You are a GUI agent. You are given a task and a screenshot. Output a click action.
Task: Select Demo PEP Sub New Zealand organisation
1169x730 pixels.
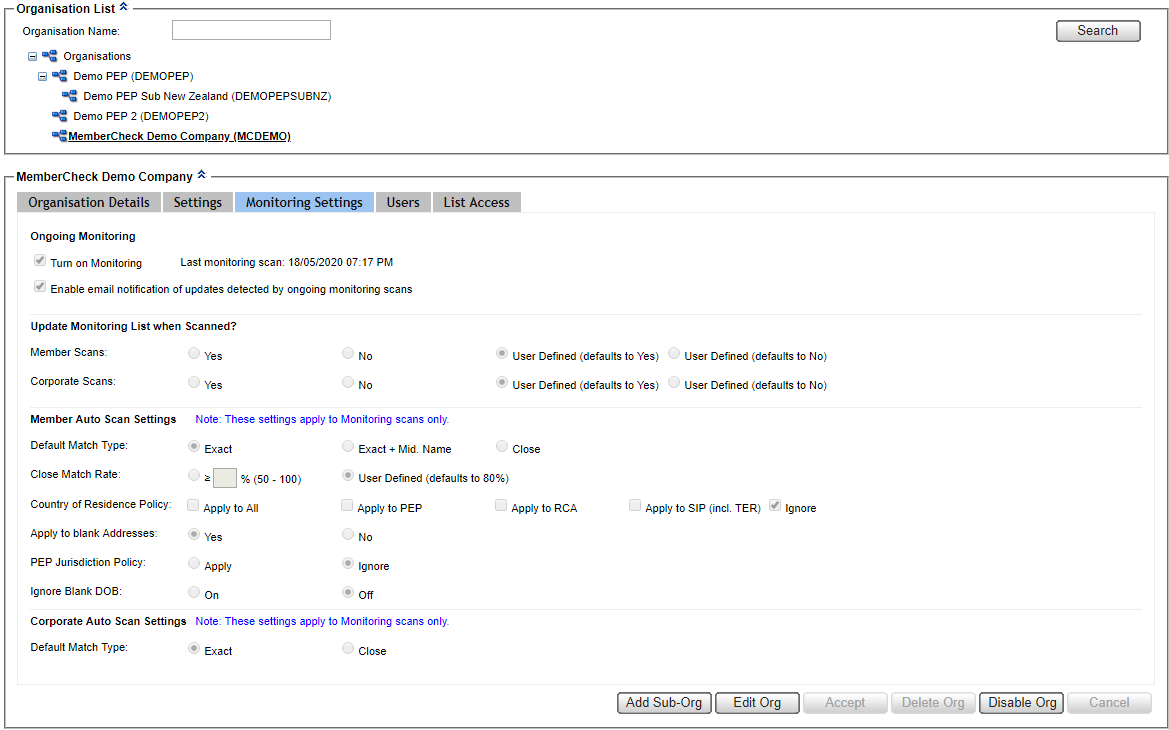coord(207,96)
